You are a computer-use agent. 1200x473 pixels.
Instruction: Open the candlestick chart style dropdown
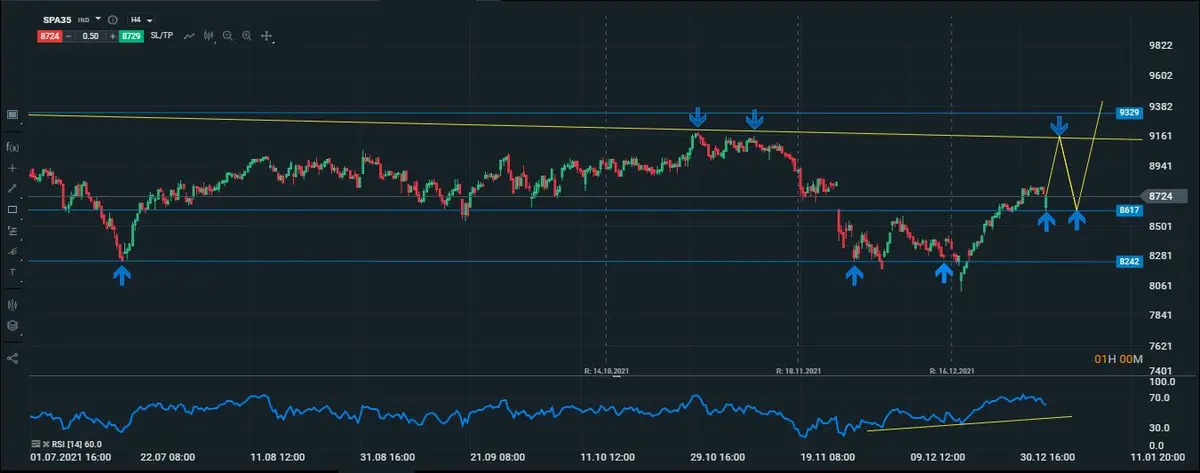coord(209,36)
